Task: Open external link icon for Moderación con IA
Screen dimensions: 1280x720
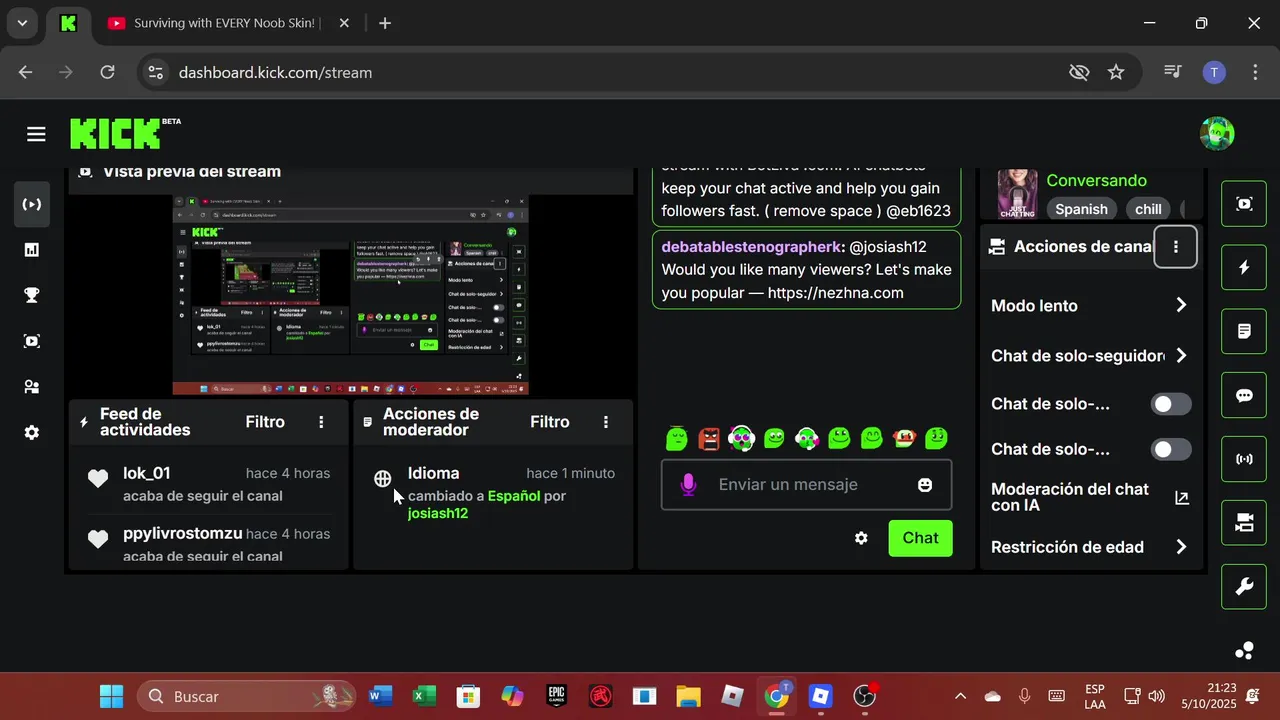Action: [x=1181, y=497]
